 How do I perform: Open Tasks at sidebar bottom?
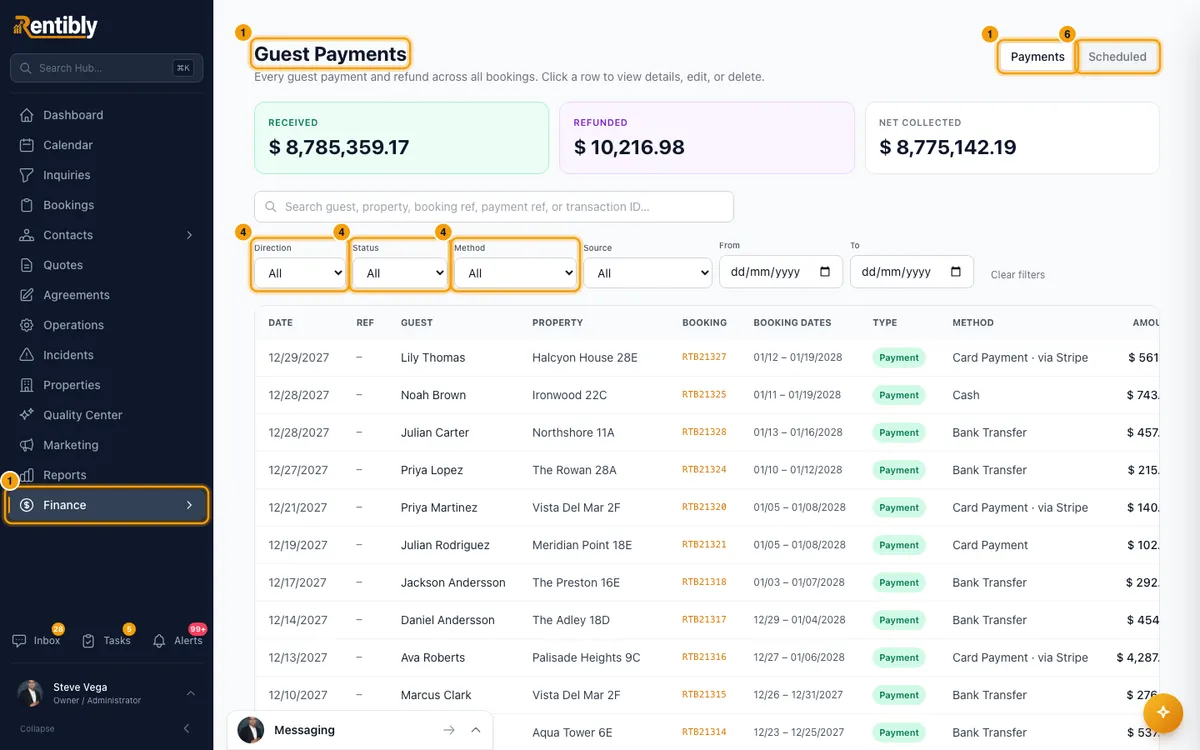pyautogui.click(x=107, y=640)
